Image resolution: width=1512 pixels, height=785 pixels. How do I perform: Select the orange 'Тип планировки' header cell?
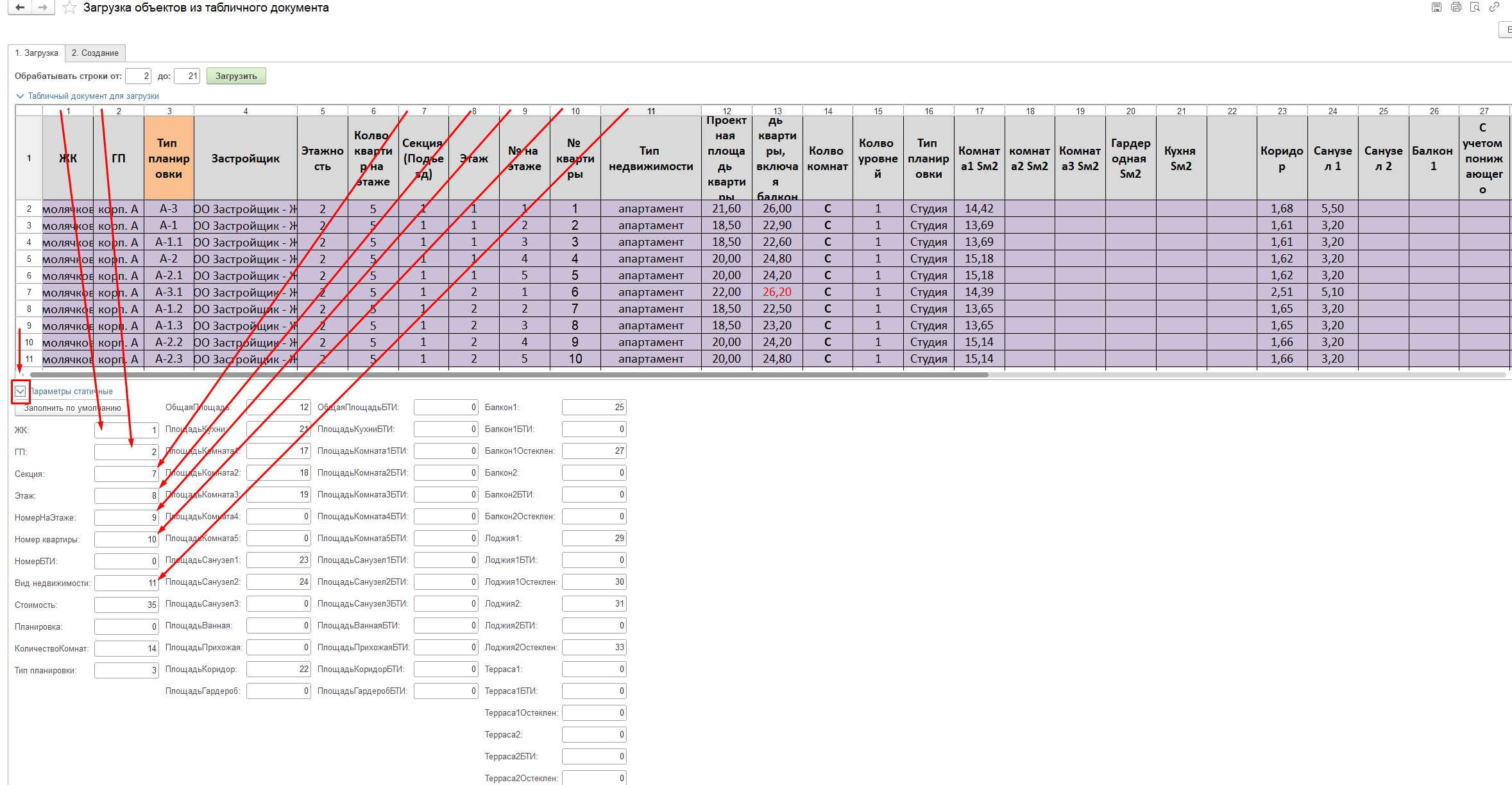pyautogui.click(x=169, y=158)
